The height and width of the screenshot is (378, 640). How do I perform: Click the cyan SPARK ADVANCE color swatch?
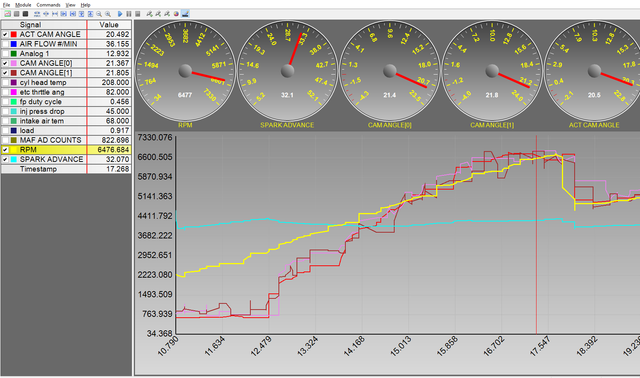13,159
